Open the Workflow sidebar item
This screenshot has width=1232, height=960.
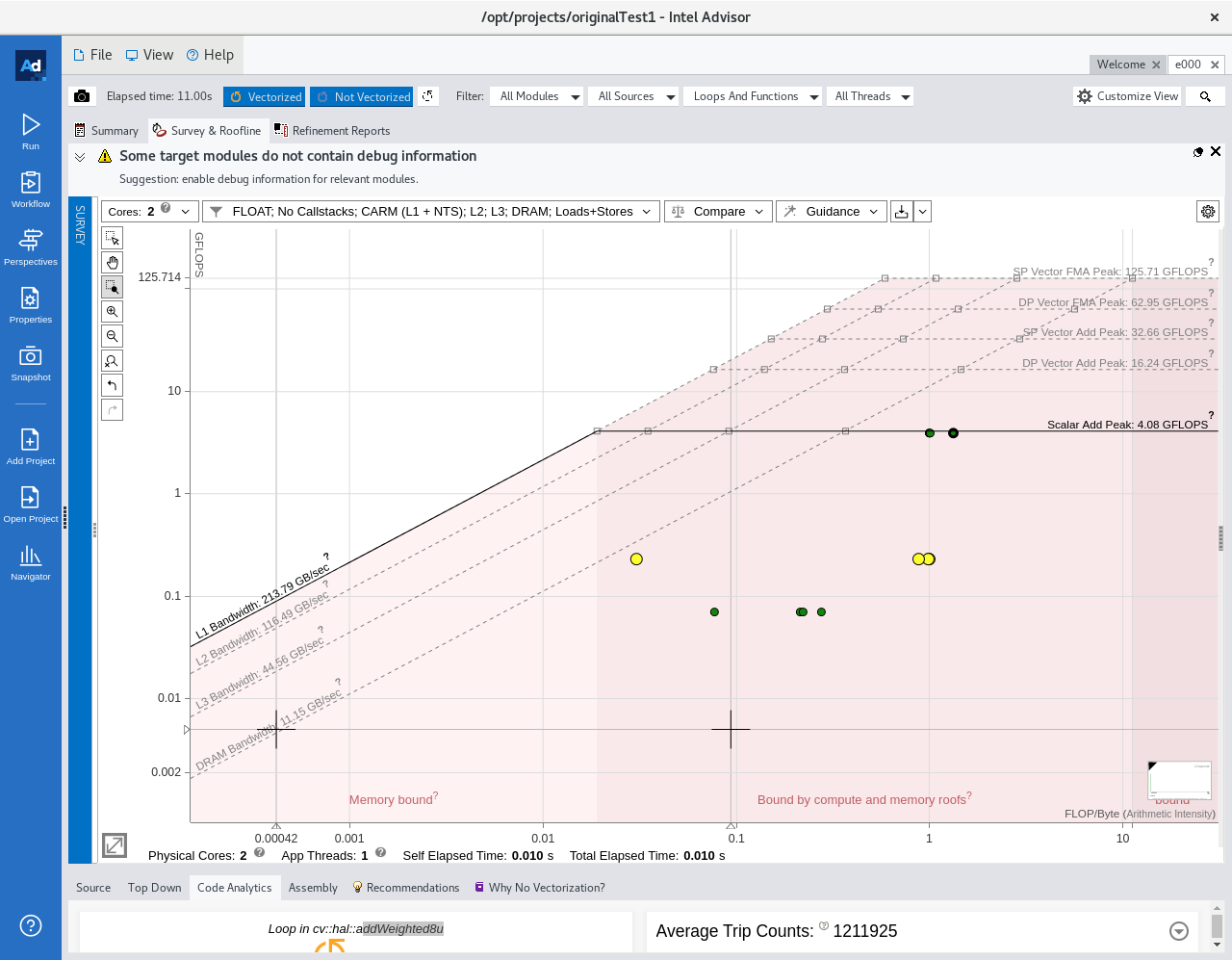[x=31, y=189]
